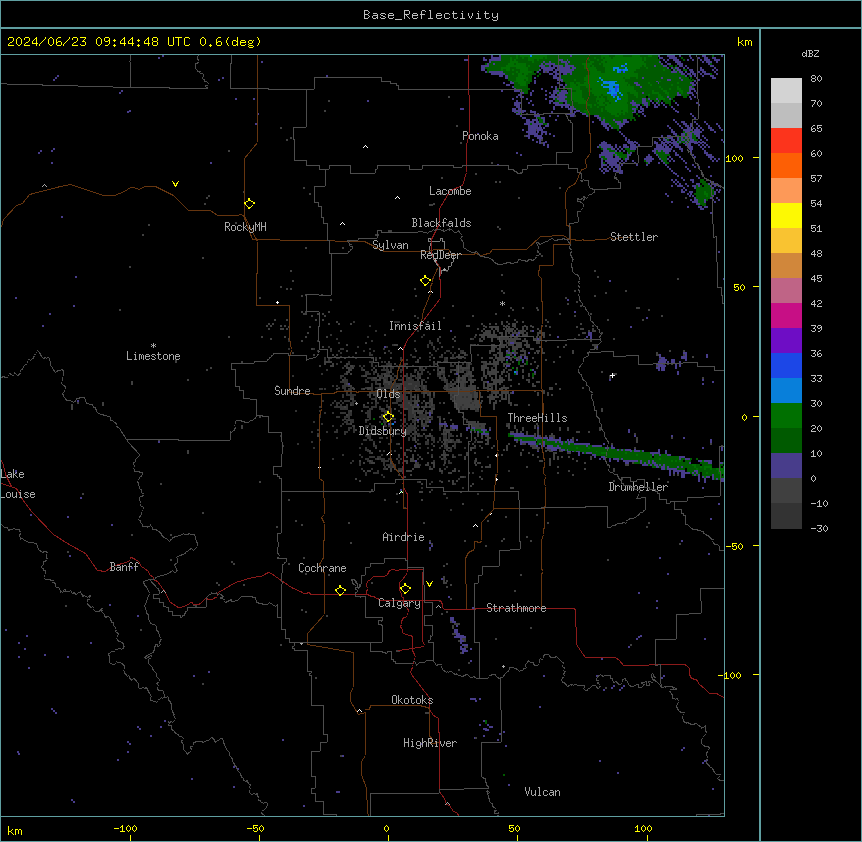The image size is (862, 842).
Task: Click the RedDeer city label
Action: click(440, 255)
